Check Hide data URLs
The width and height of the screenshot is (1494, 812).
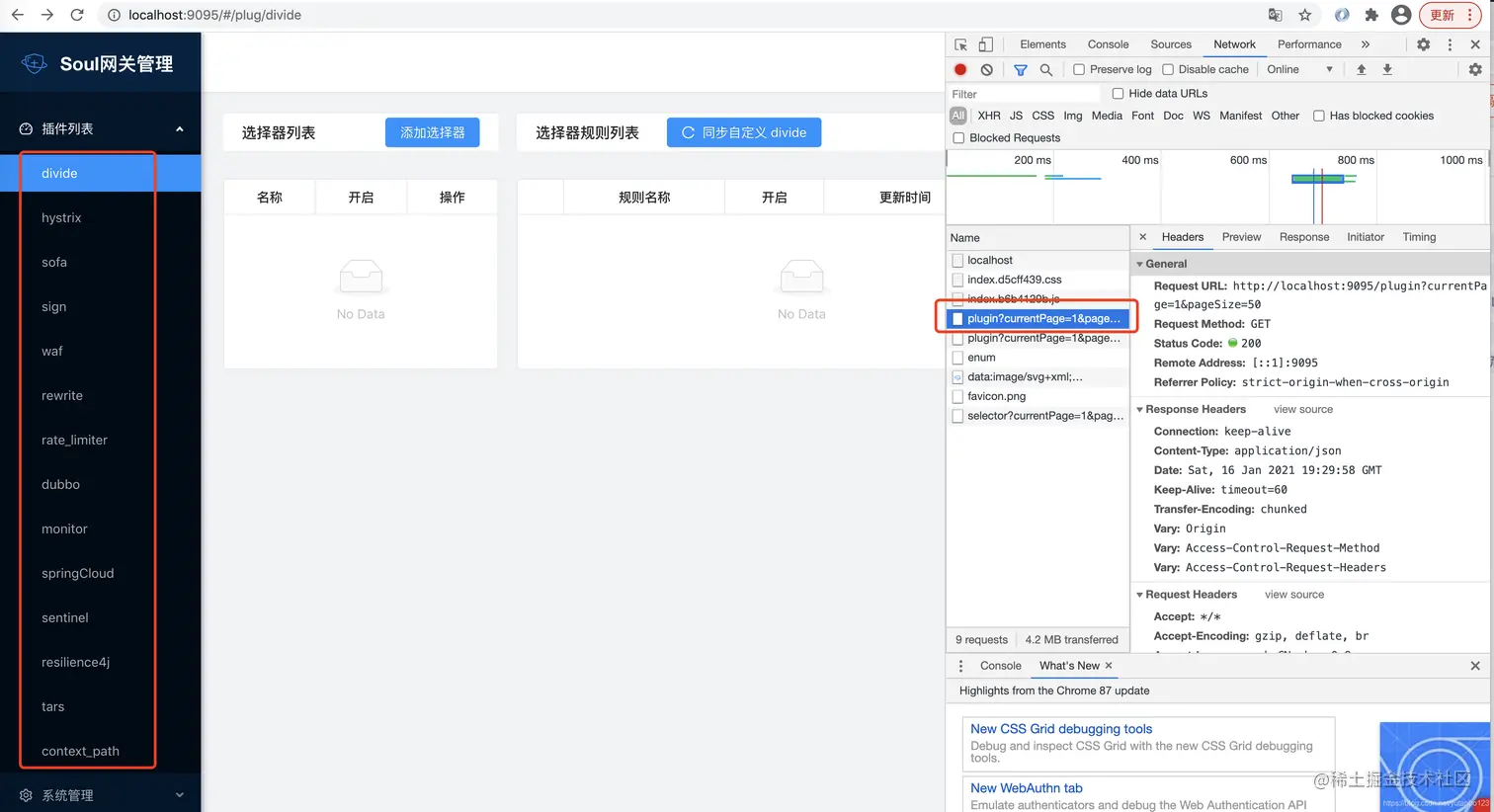click(1118, 94)
